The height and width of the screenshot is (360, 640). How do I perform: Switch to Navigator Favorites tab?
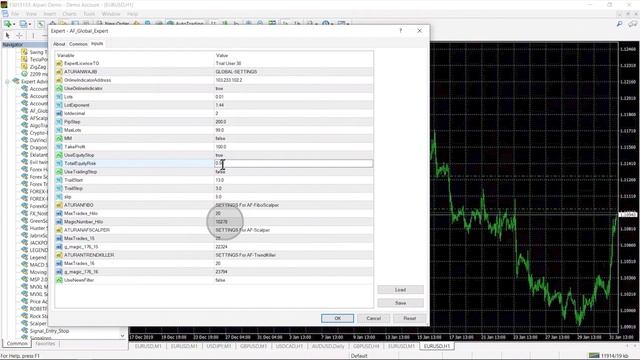[45, 344]
